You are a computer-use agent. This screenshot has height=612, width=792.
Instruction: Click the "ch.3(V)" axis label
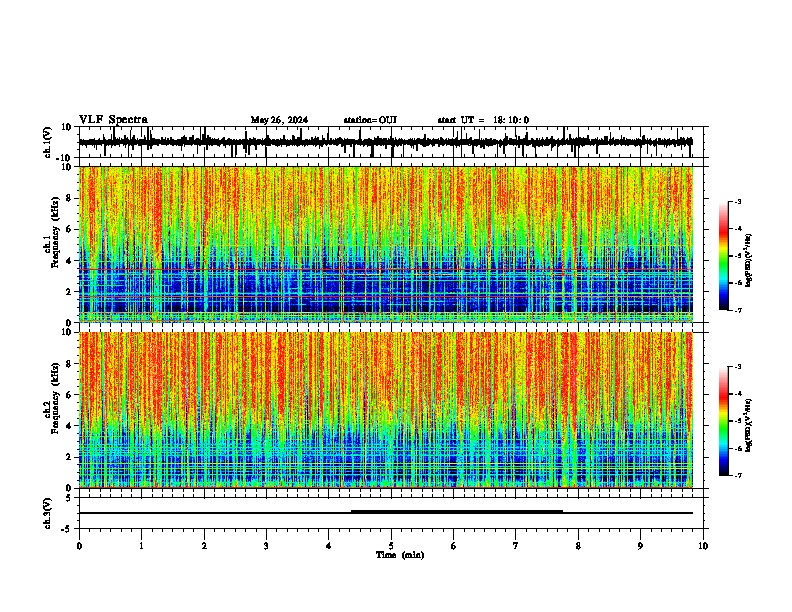click(48, 513)
